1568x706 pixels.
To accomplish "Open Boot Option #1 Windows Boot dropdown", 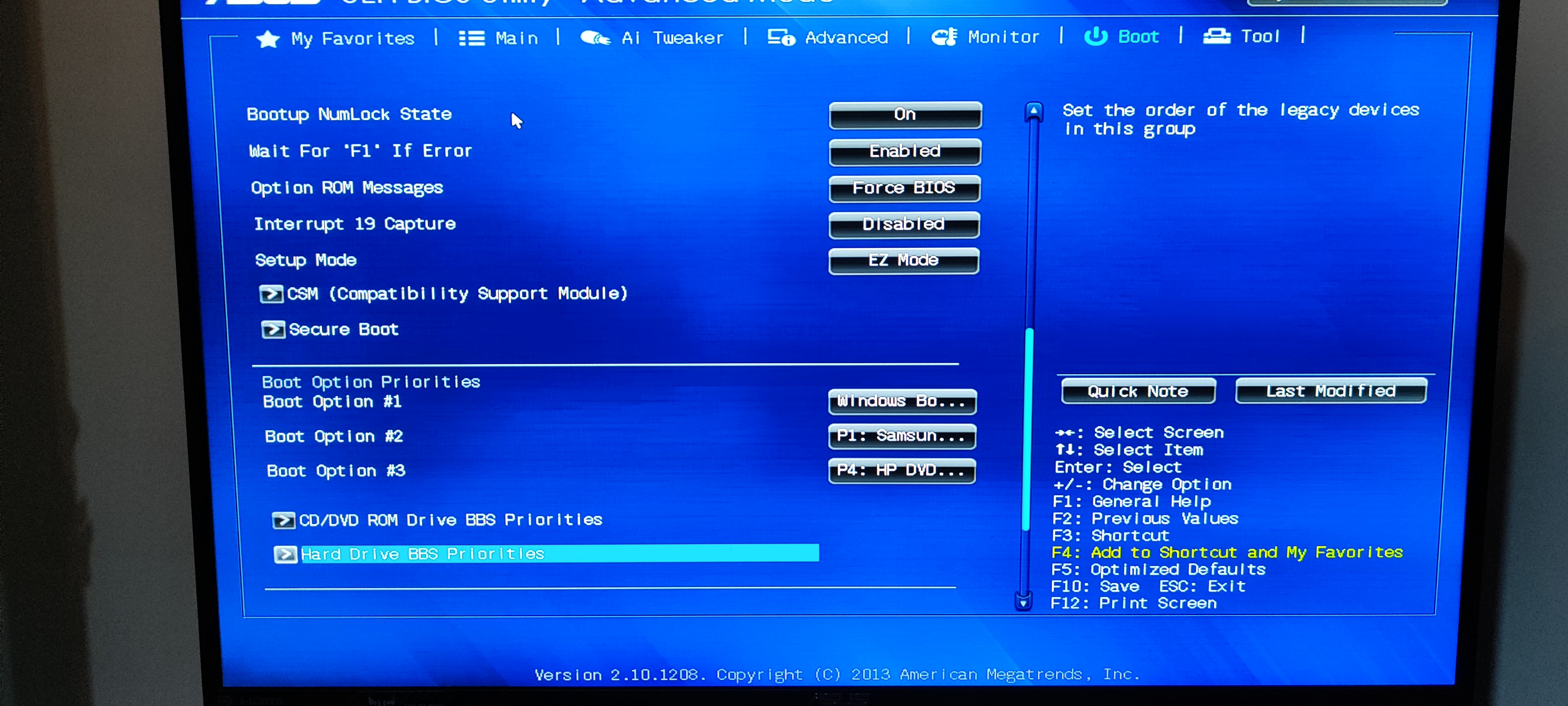I will pos(902,401).
